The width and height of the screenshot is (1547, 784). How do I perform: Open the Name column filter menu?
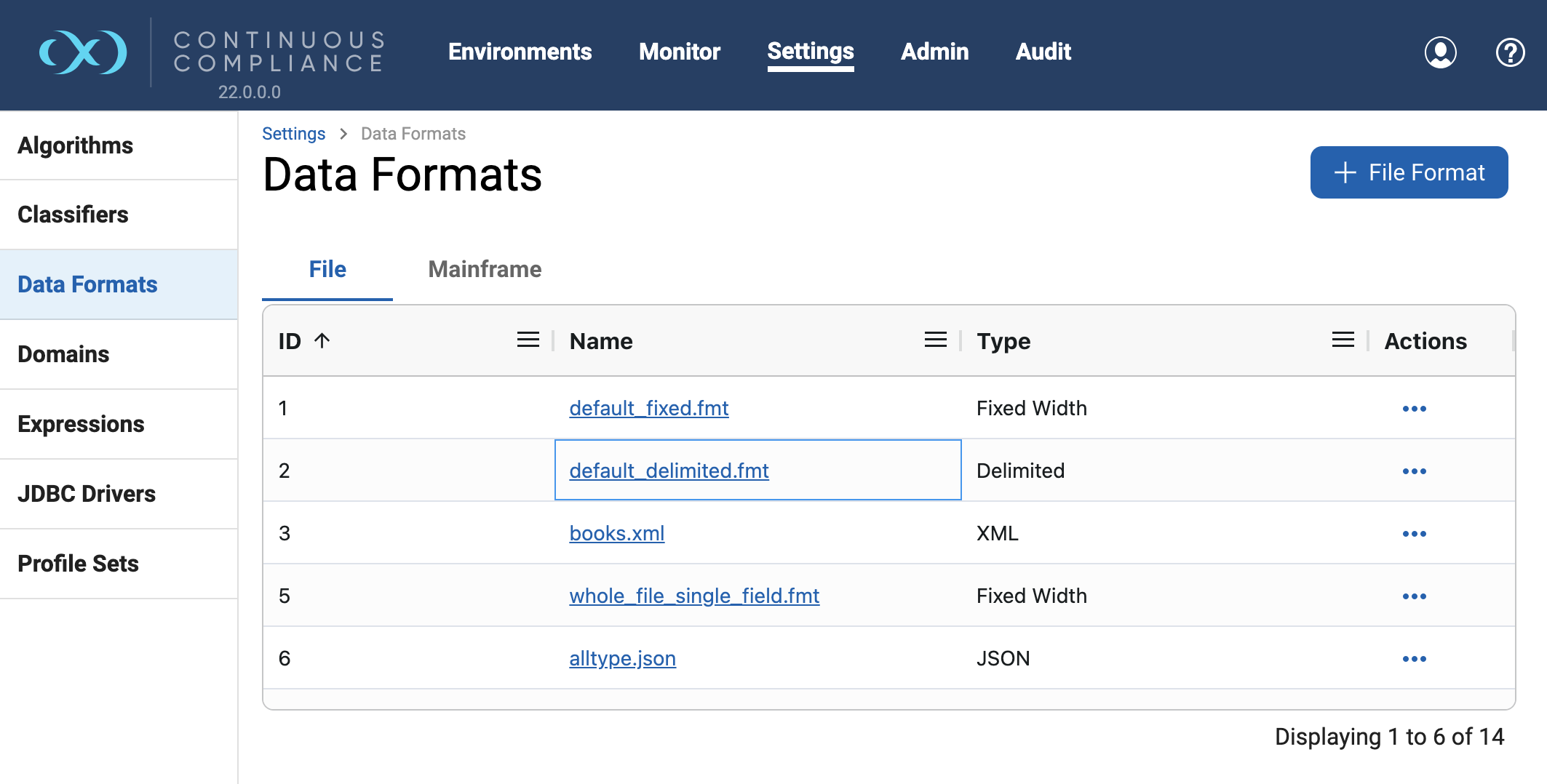point(935,340)
